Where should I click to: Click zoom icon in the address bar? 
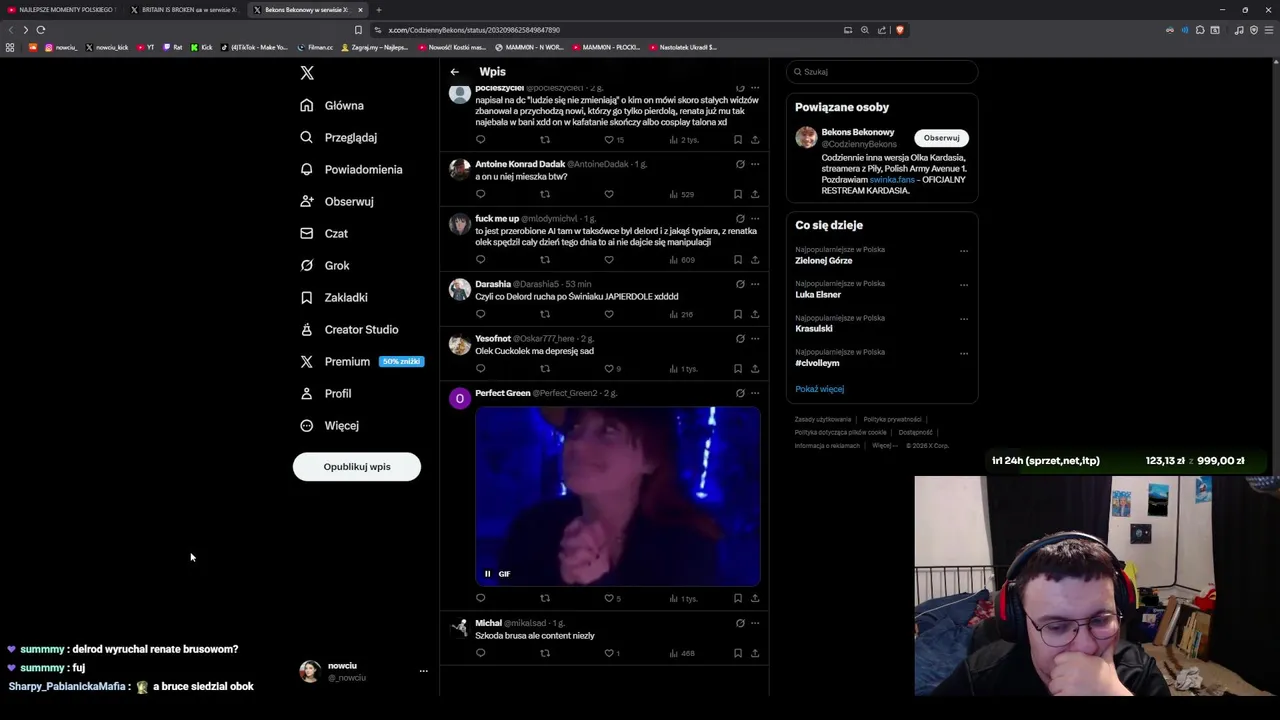pos(865,30)
